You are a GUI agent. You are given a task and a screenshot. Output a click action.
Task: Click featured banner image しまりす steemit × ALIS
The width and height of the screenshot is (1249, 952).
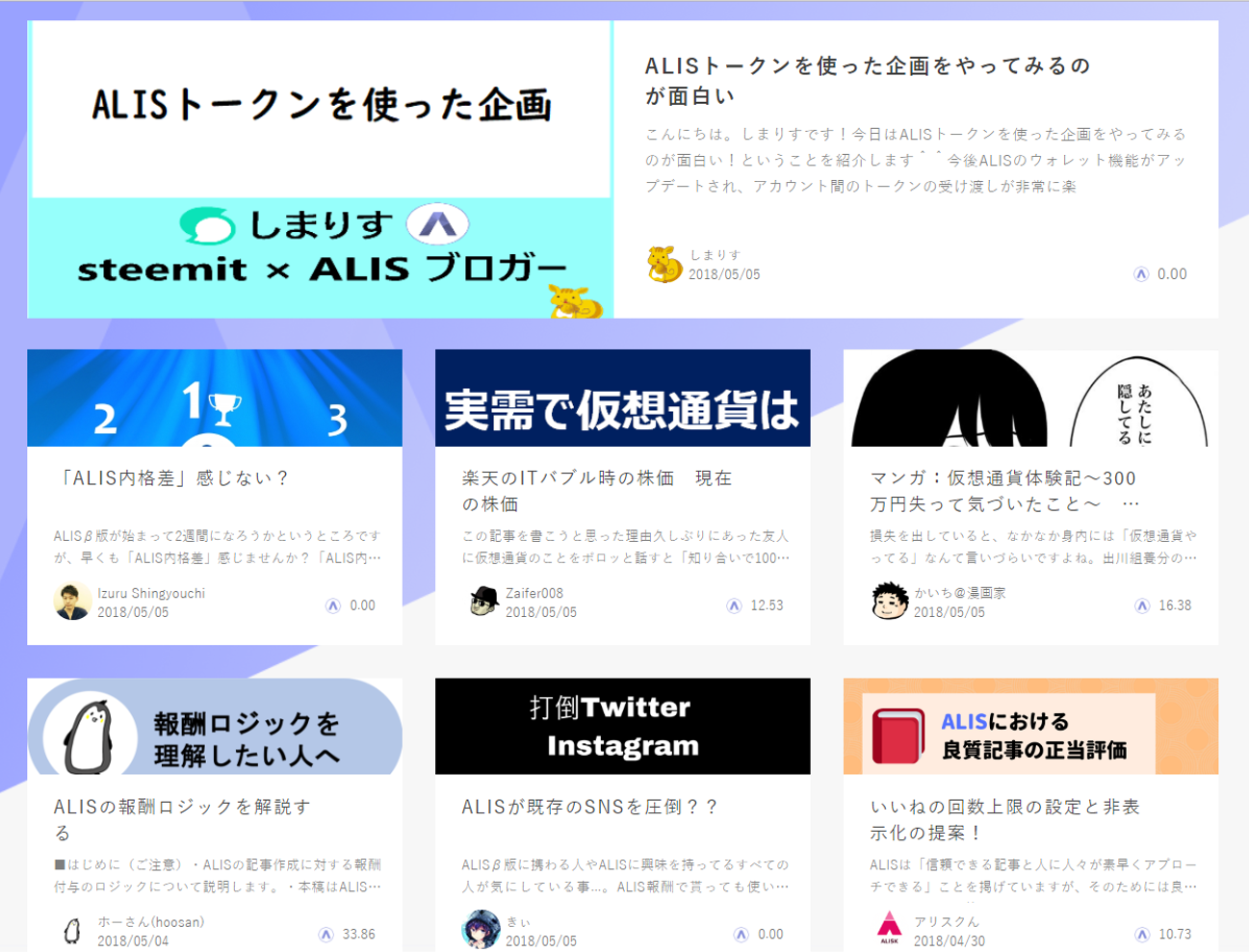(321, 169)
